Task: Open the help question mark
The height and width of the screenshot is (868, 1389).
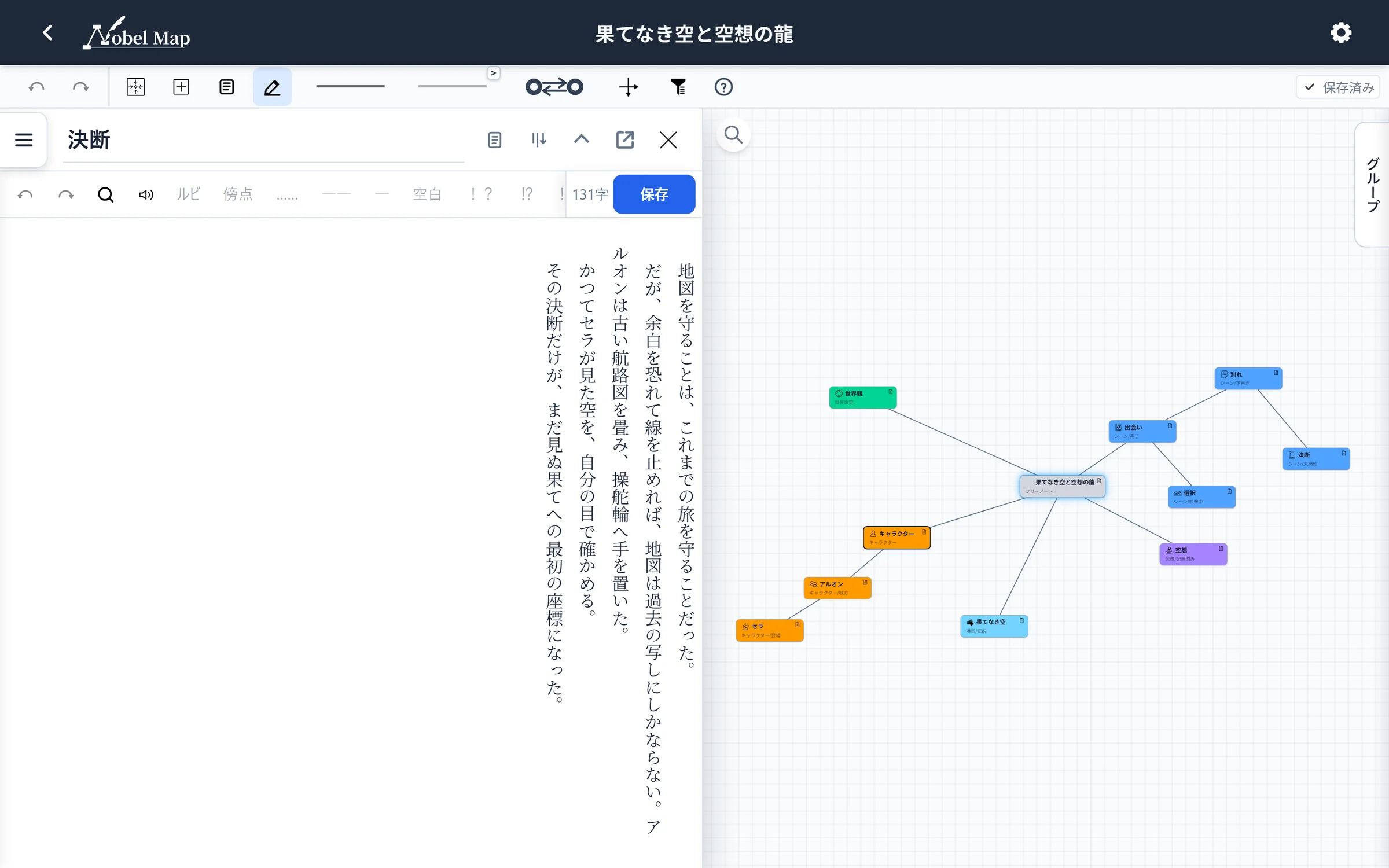Action: [723, 87]
